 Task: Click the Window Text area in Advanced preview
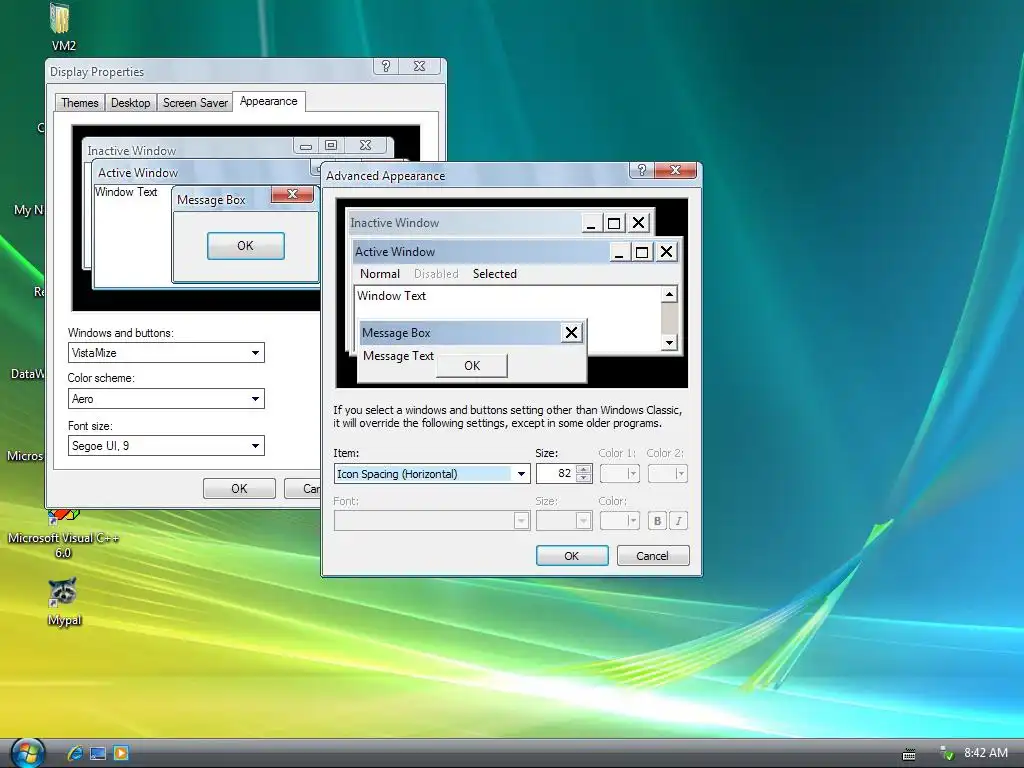coord(391,296)
